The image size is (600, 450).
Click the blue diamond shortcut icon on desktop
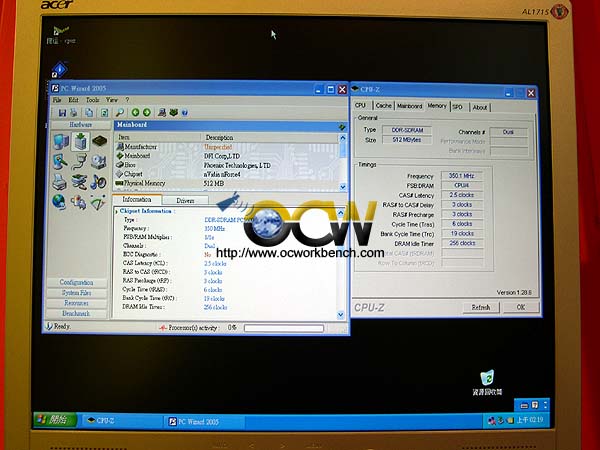click(x=59, y=70)
